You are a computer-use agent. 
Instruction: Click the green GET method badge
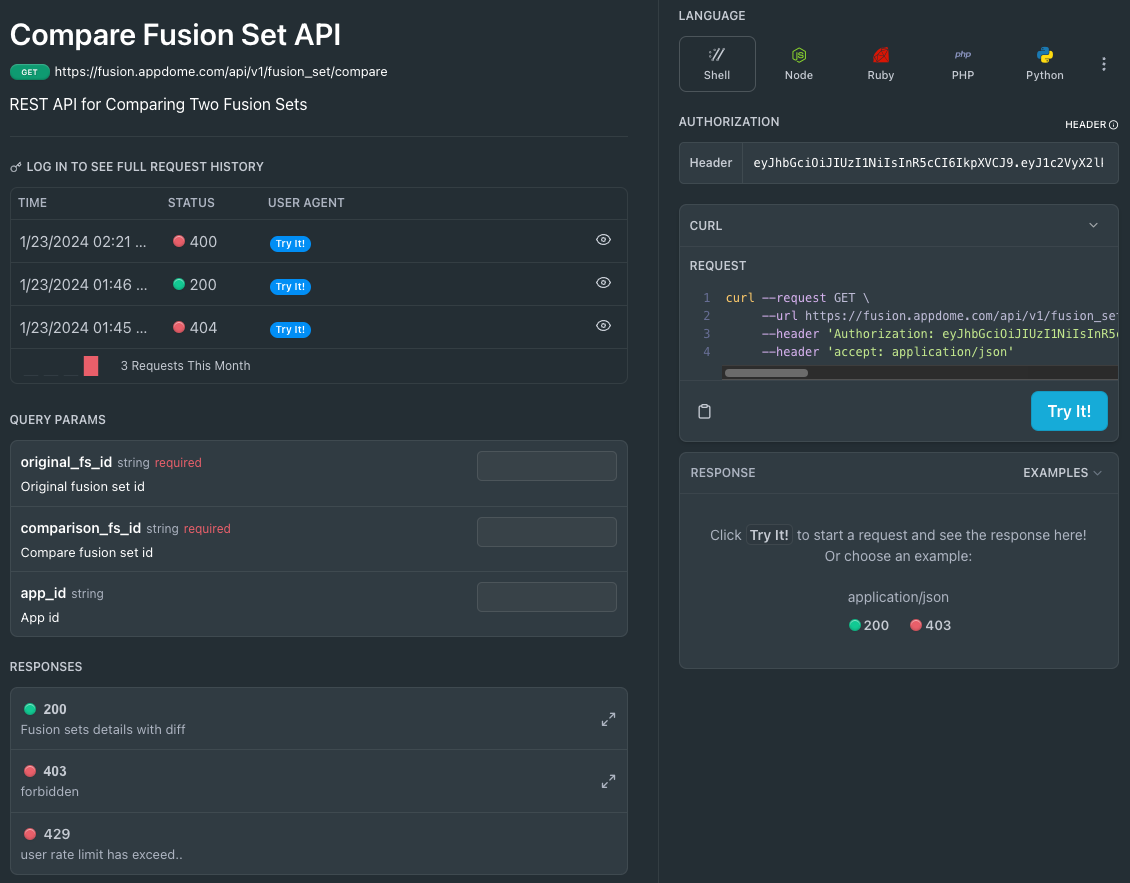coord(29,71)
